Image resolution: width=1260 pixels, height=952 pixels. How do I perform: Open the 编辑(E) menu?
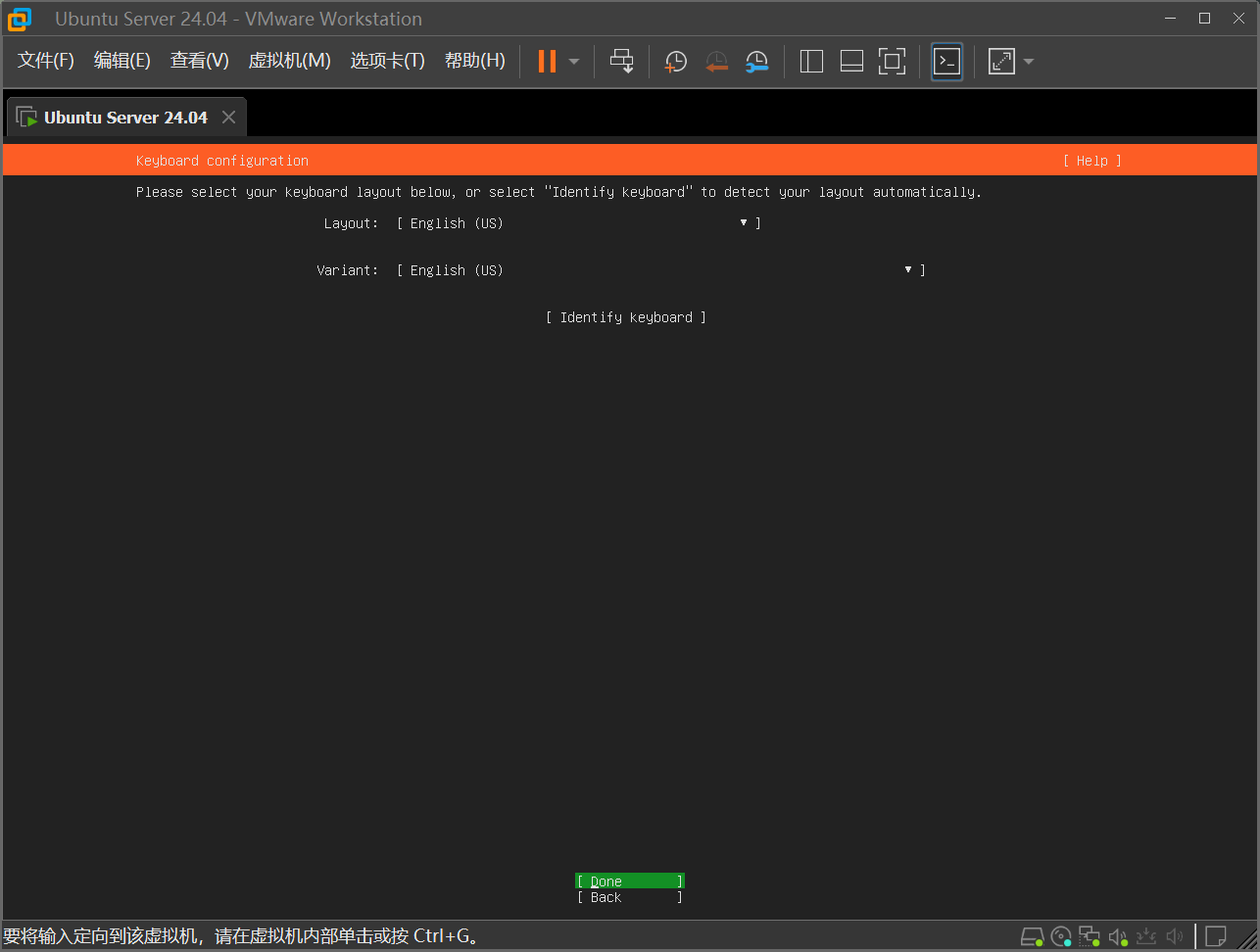(x=122, y=61)
